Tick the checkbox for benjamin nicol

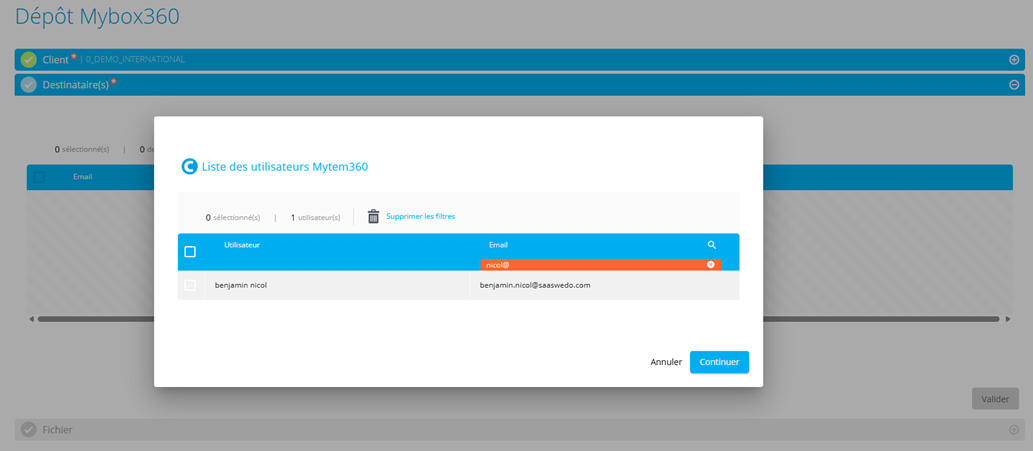tap(190, 286)
